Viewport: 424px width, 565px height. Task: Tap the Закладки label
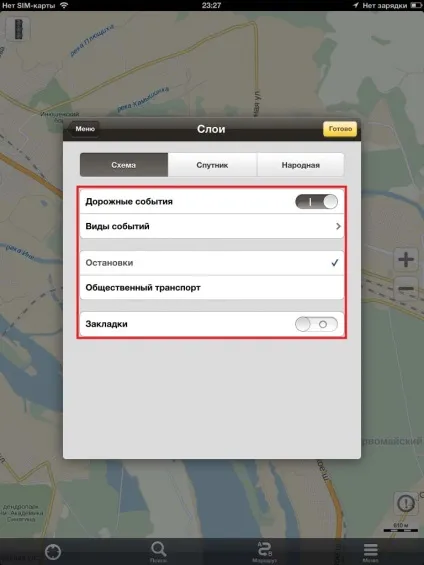pyautogui.click(x=106, y=324)
